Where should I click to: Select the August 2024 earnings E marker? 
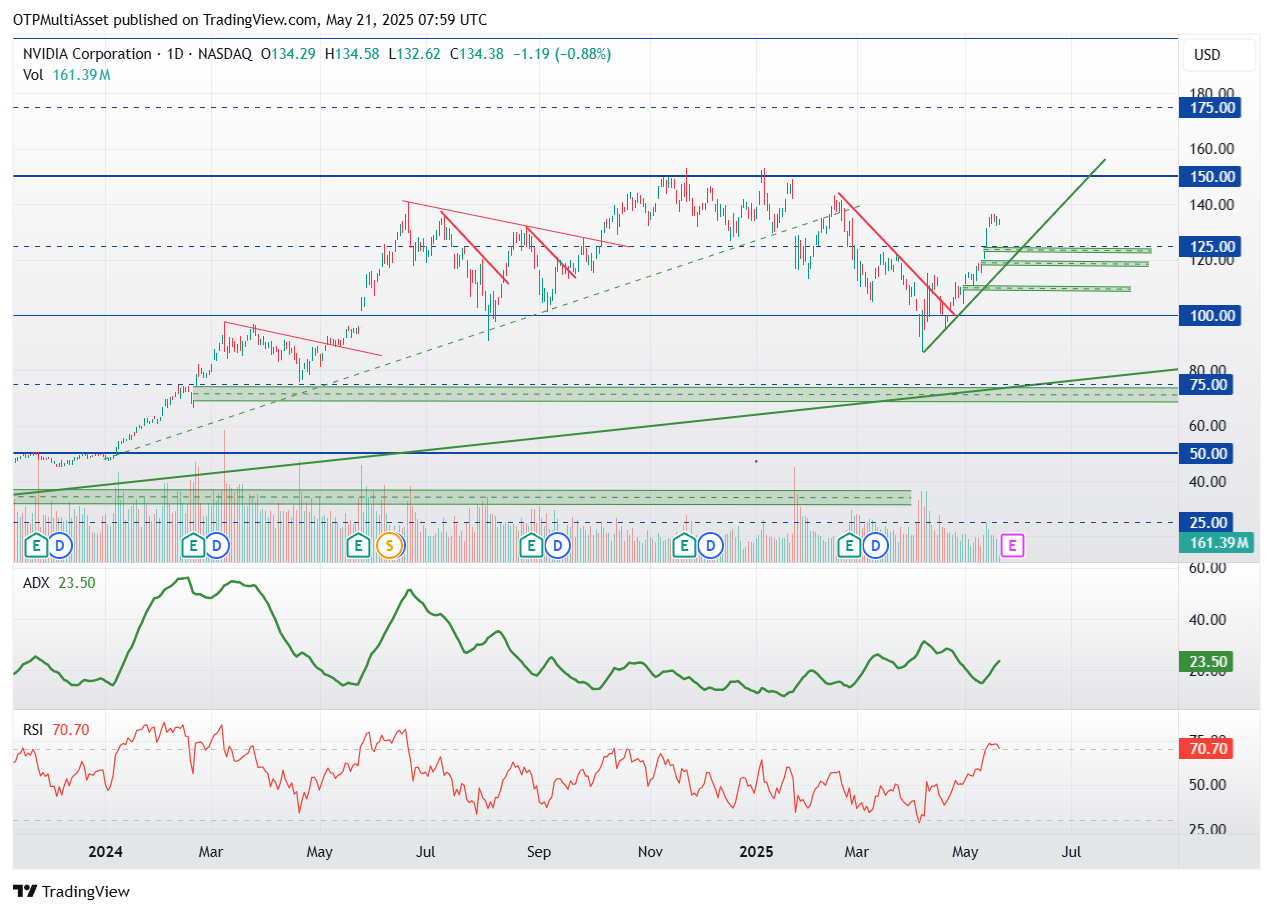(x=531, y=545)
